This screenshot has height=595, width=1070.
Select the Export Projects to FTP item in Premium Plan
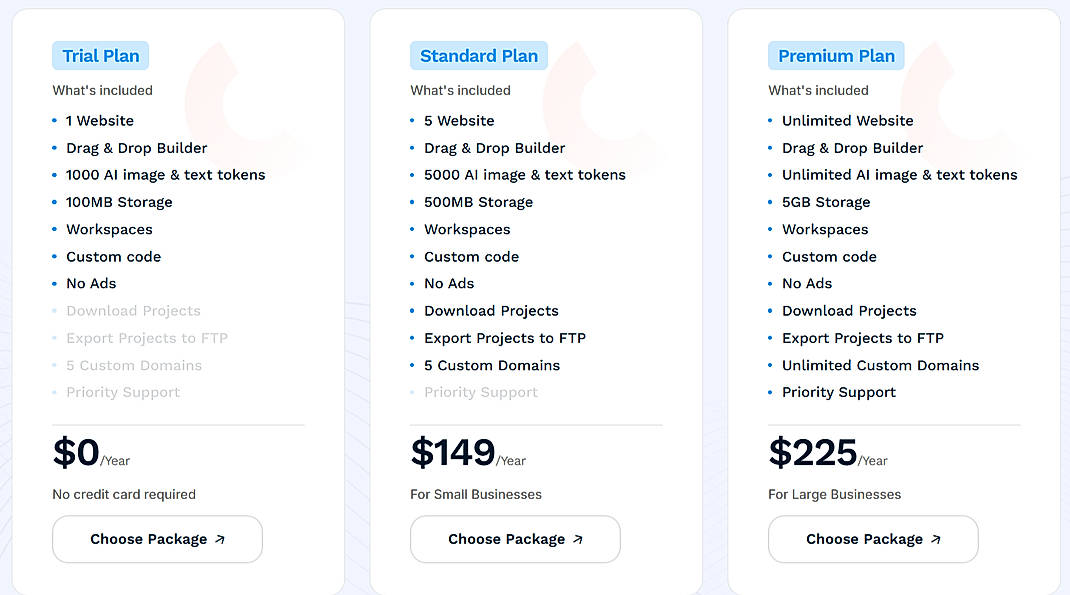(862, 338)
